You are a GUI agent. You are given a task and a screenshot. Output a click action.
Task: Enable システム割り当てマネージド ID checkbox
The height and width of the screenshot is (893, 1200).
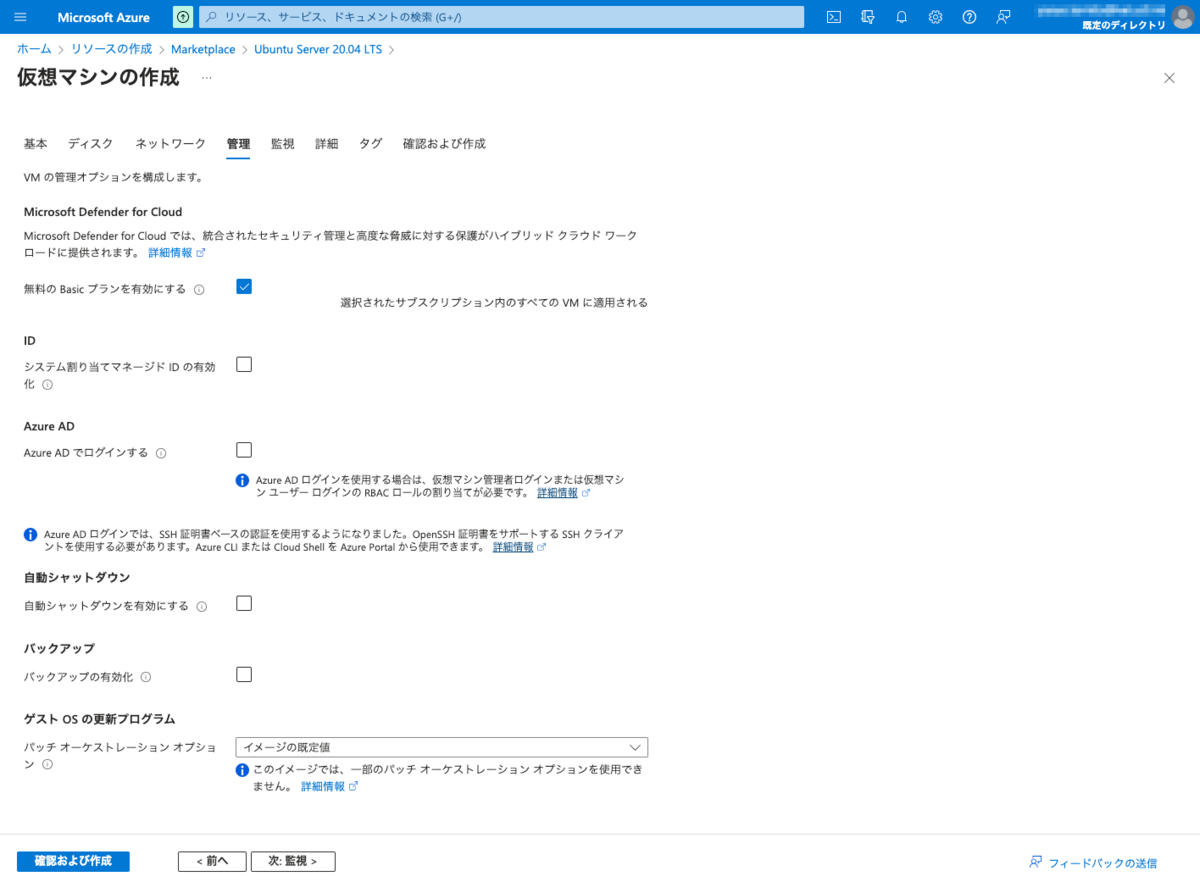[244, 364]
